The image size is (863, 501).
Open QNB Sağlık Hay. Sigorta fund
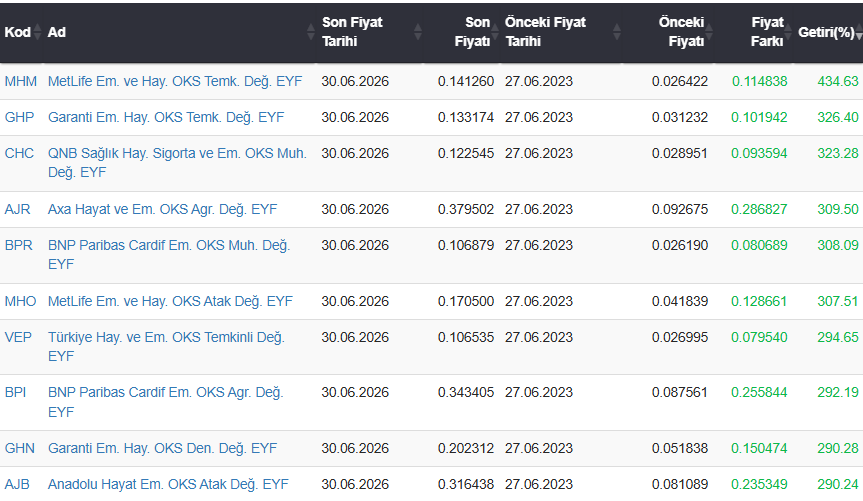(177, 162)
